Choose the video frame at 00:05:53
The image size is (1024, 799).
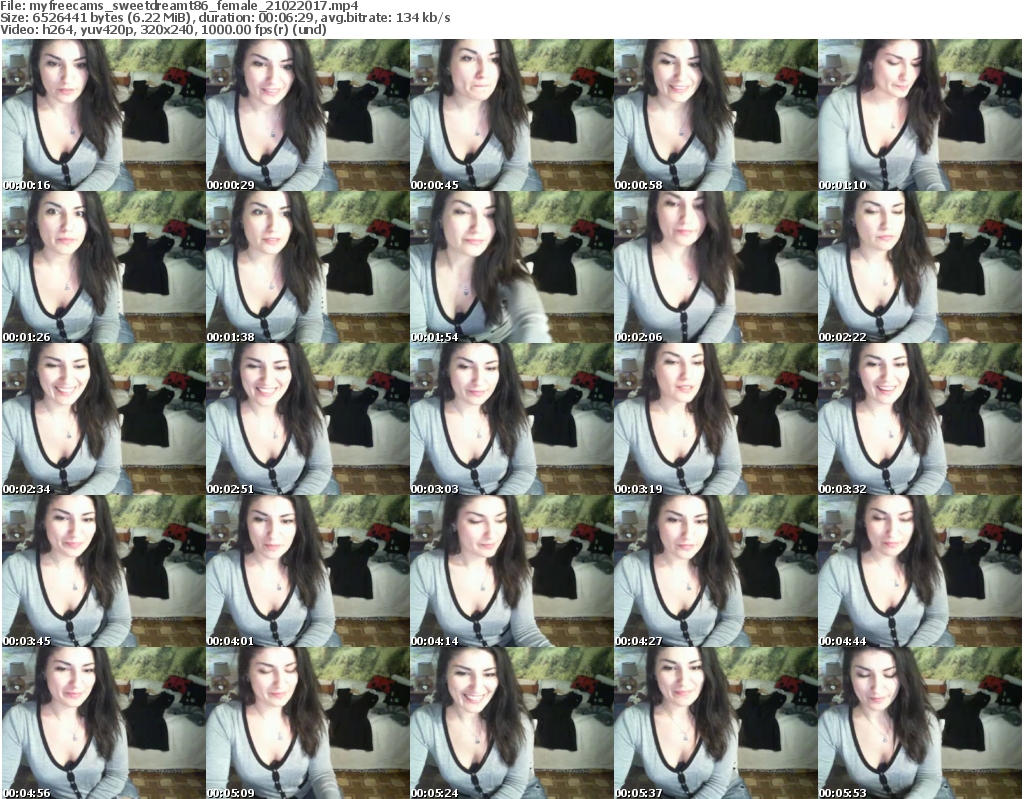click(x=920, y=723)
